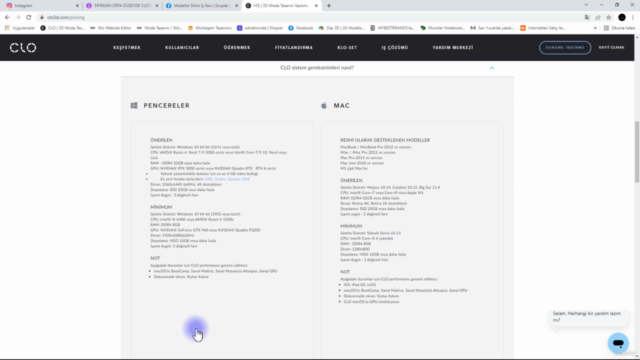The width and height of the screenshot is (640, 360).
Task: Open the Daz 3D bookmark
Action: (341, 28)
